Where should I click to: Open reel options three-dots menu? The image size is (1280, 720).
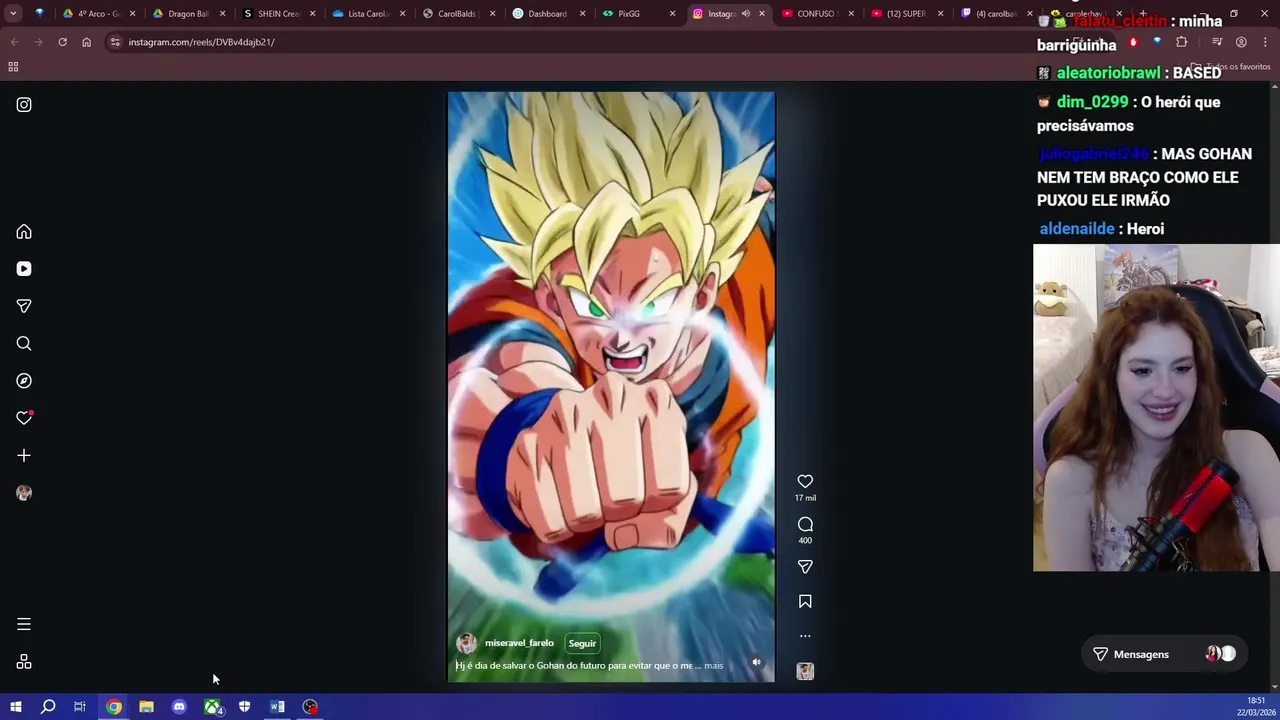tap(805, 636)
